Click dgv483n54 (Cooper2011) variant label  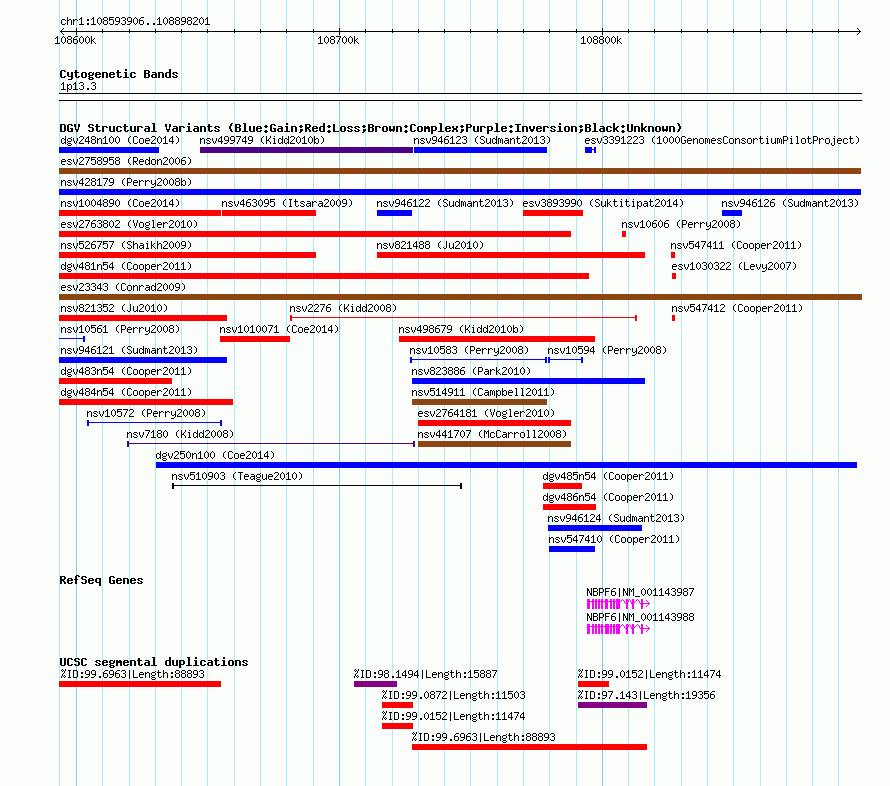click(x=126, y=371)
